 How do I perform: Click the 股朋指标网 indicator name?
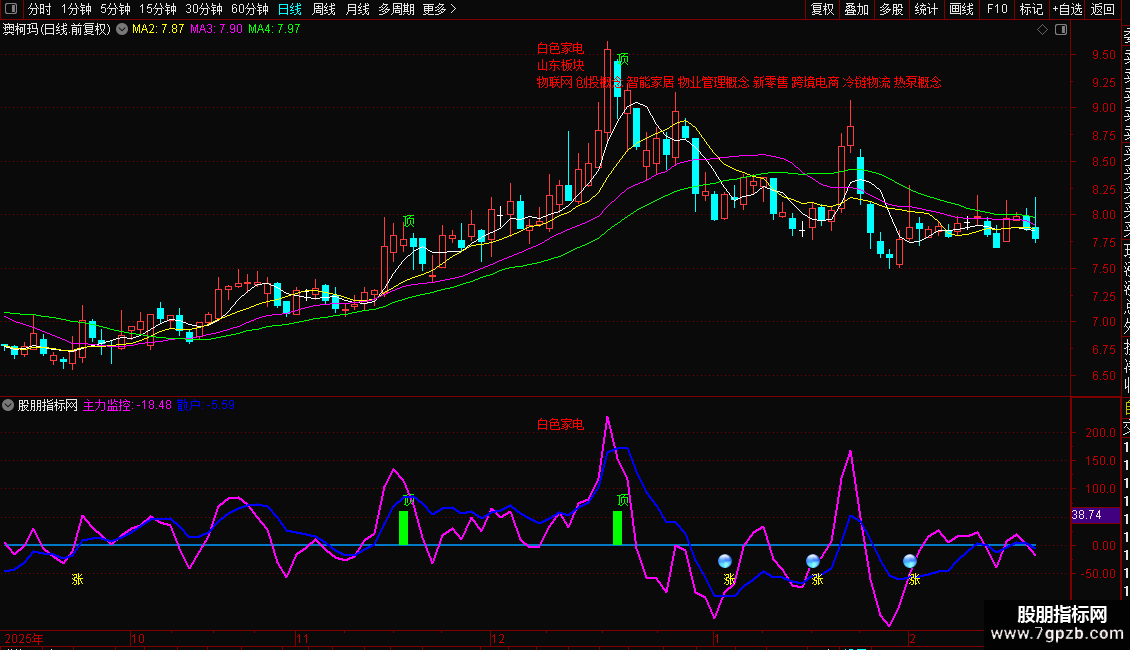click(x=48, y=405)
